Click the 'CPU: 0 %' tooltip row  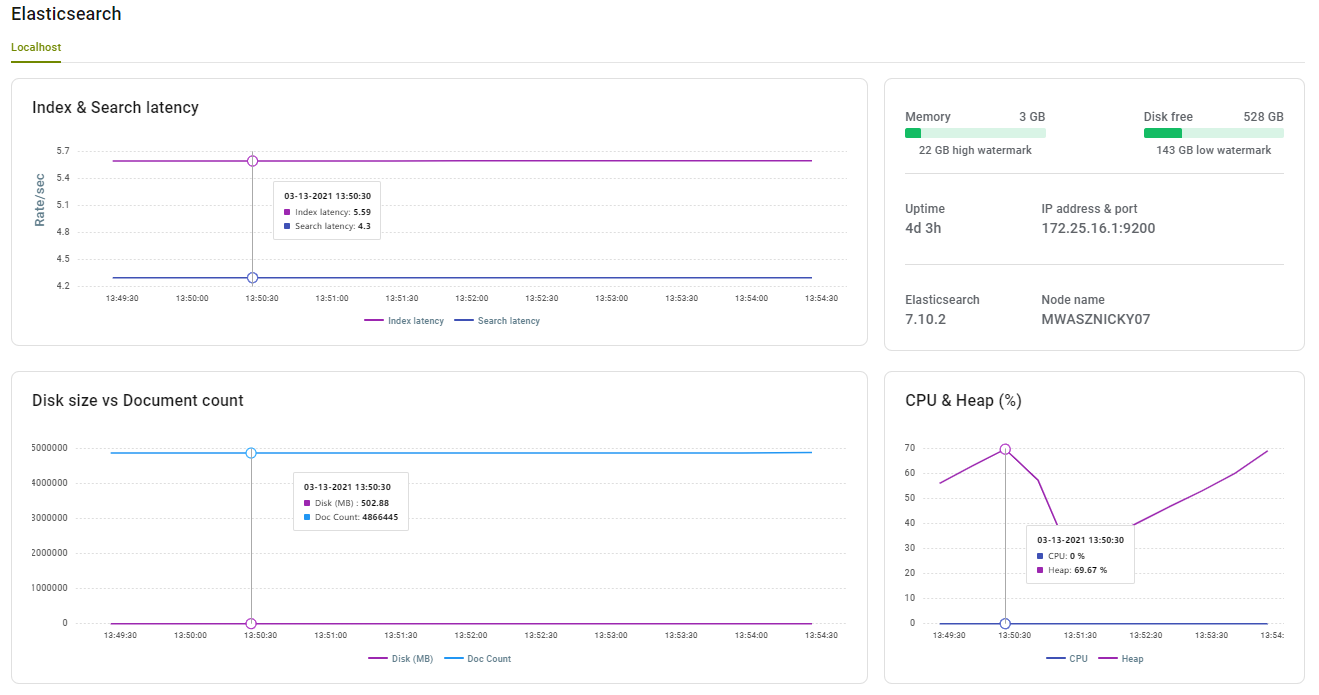[1061, 555]
